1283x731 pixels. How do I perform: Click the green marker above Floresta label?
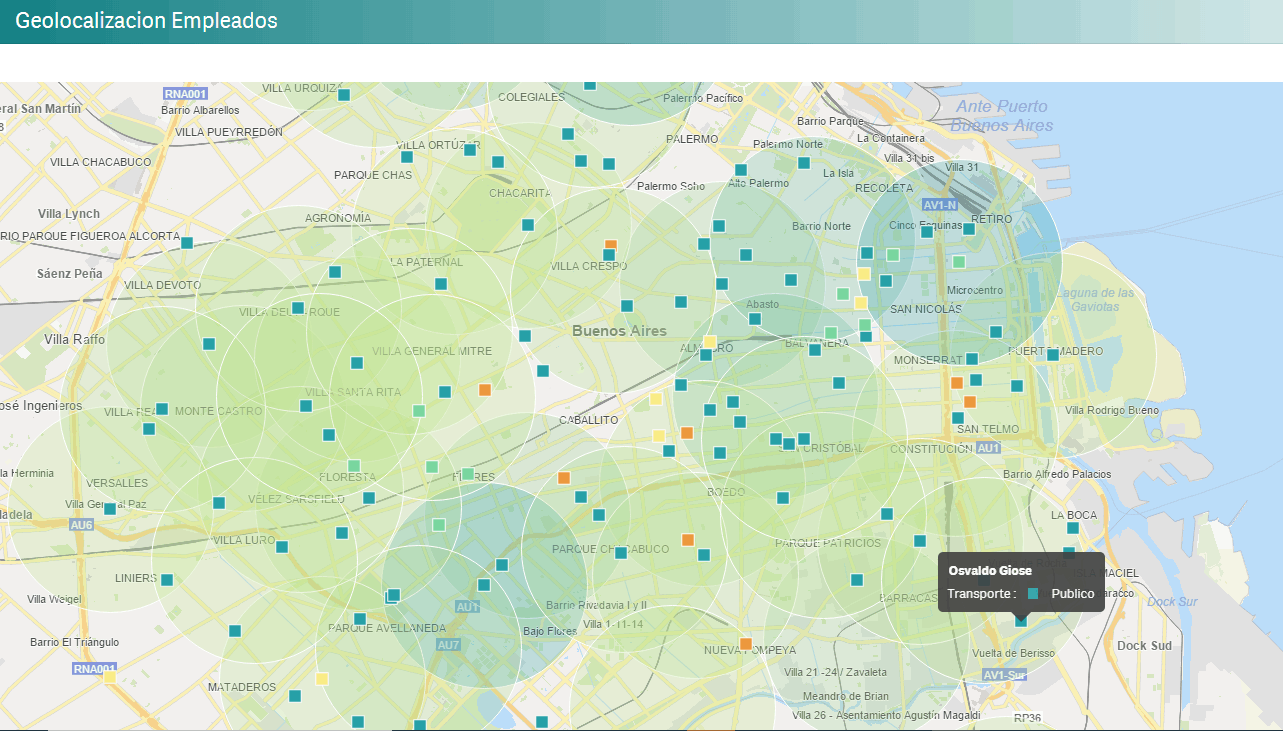[353, 466]
